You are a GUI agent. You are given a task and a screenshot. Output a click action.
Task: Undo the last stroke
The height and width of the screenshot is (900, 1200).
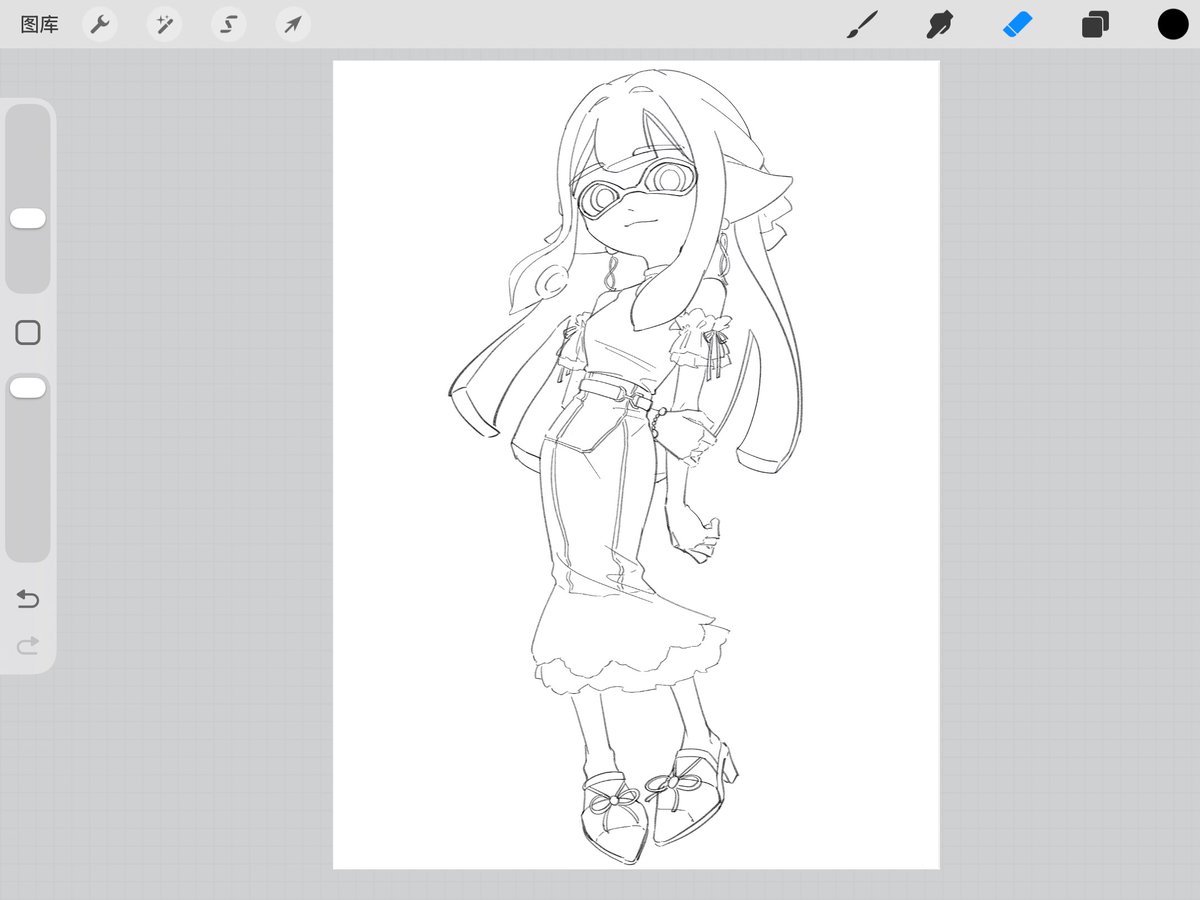[x=28, y=599]
